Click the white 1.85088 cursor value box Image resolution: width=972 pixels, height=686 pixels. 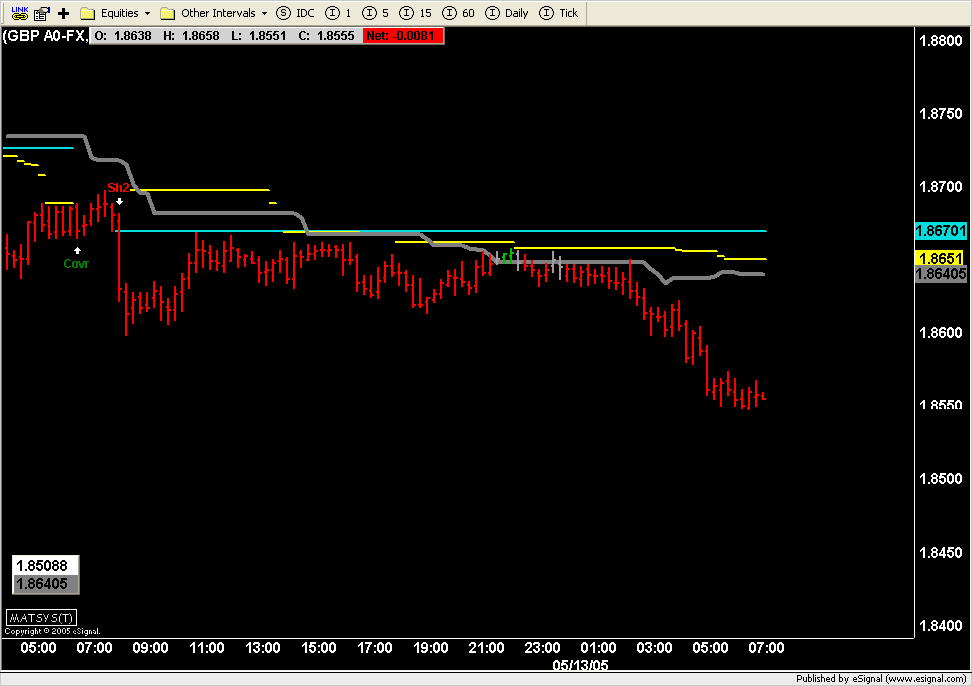pyautogui.click(x=45, y=565)
